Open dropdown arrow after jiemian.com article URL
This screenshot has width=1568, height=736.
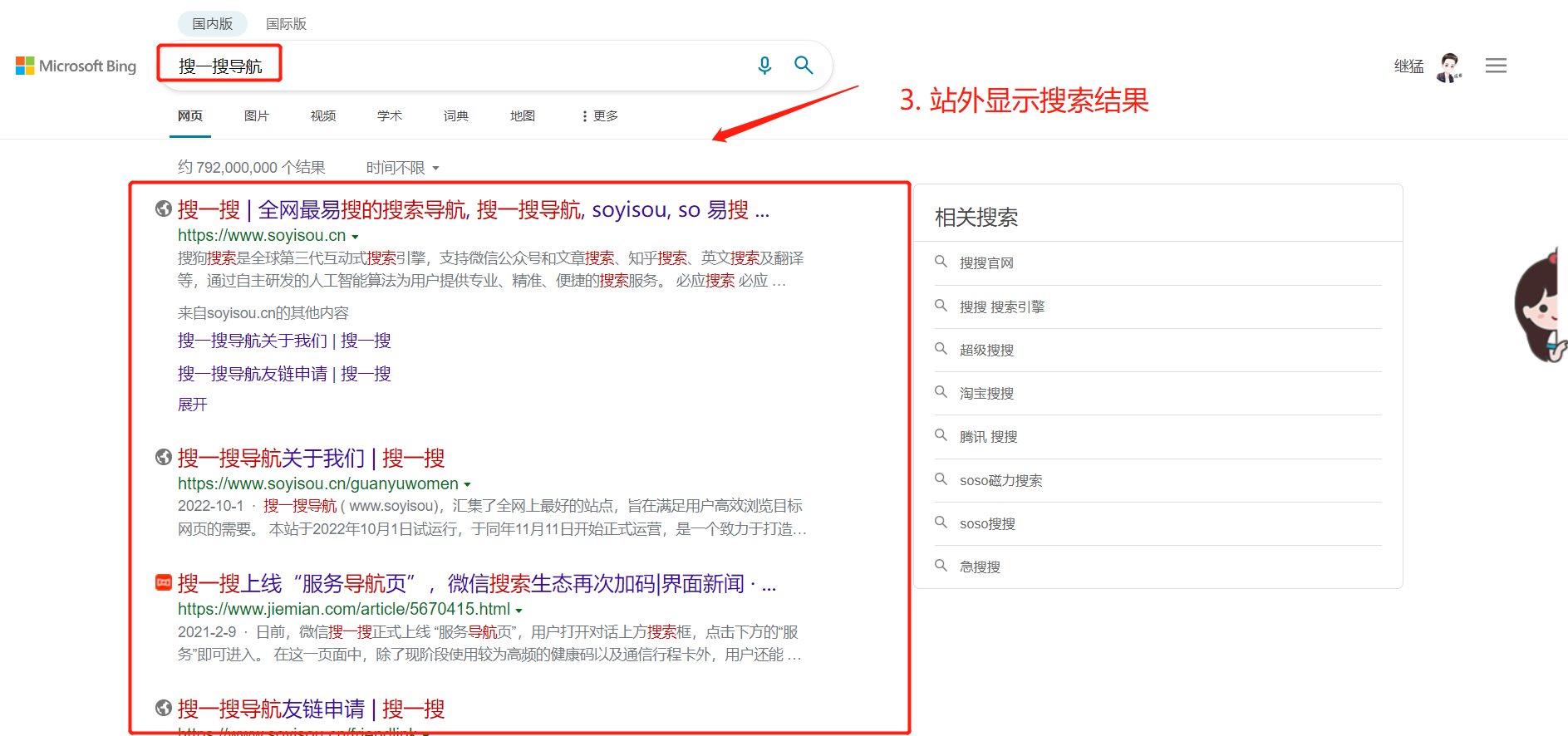(x=519, y=611)
